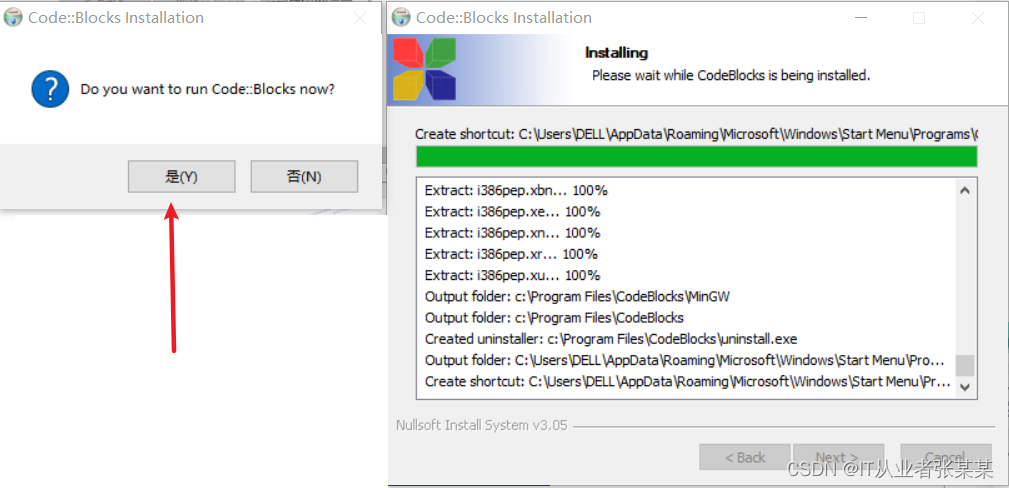The width and height of the screenshot is (1009, 488).
Task: Close the run Code::Blocks prompt dialog
Action: pos(360,18)
